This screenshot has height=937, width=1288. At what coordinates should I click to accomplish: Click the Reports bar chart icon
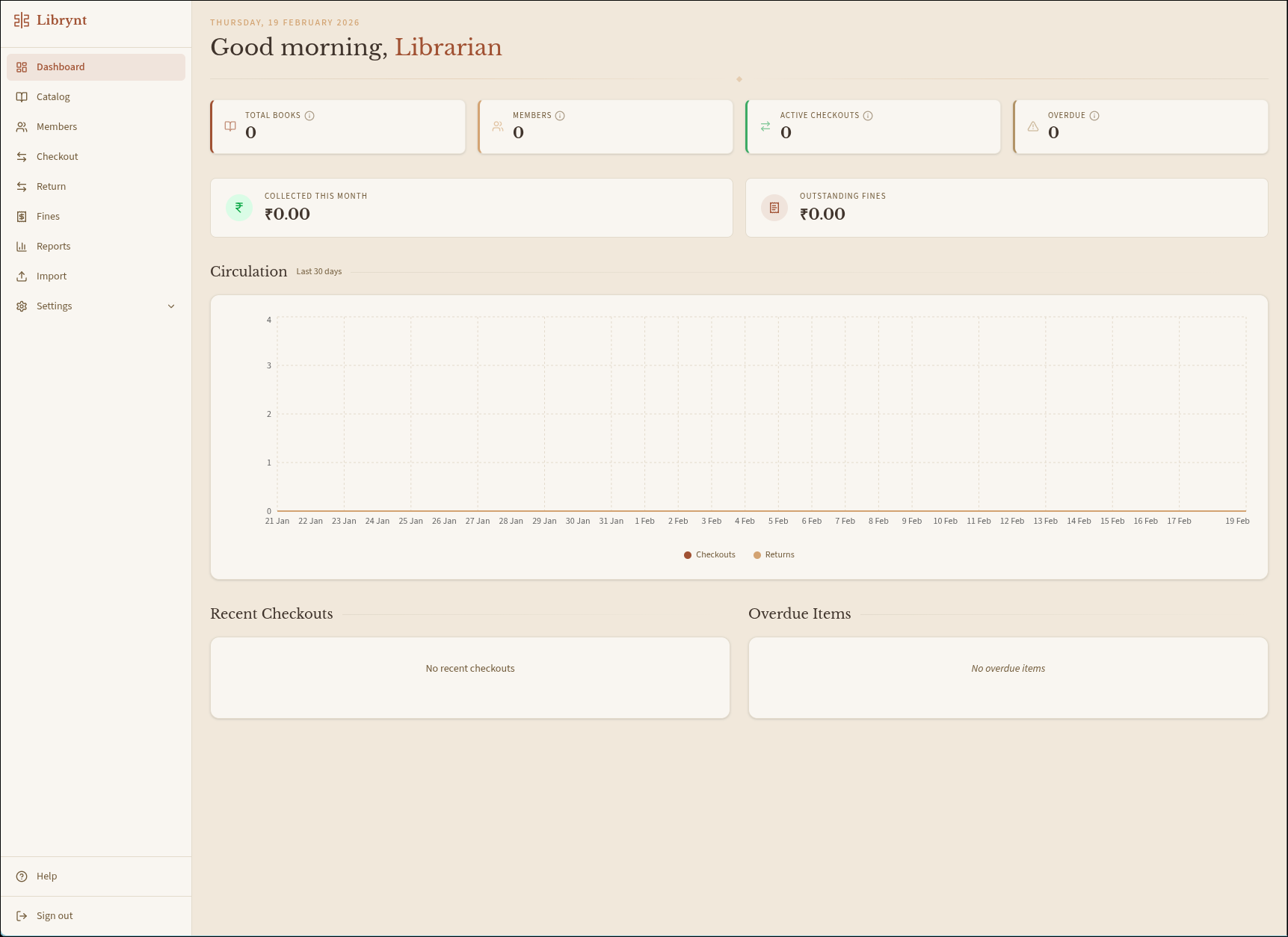click(x=22, y=246)
